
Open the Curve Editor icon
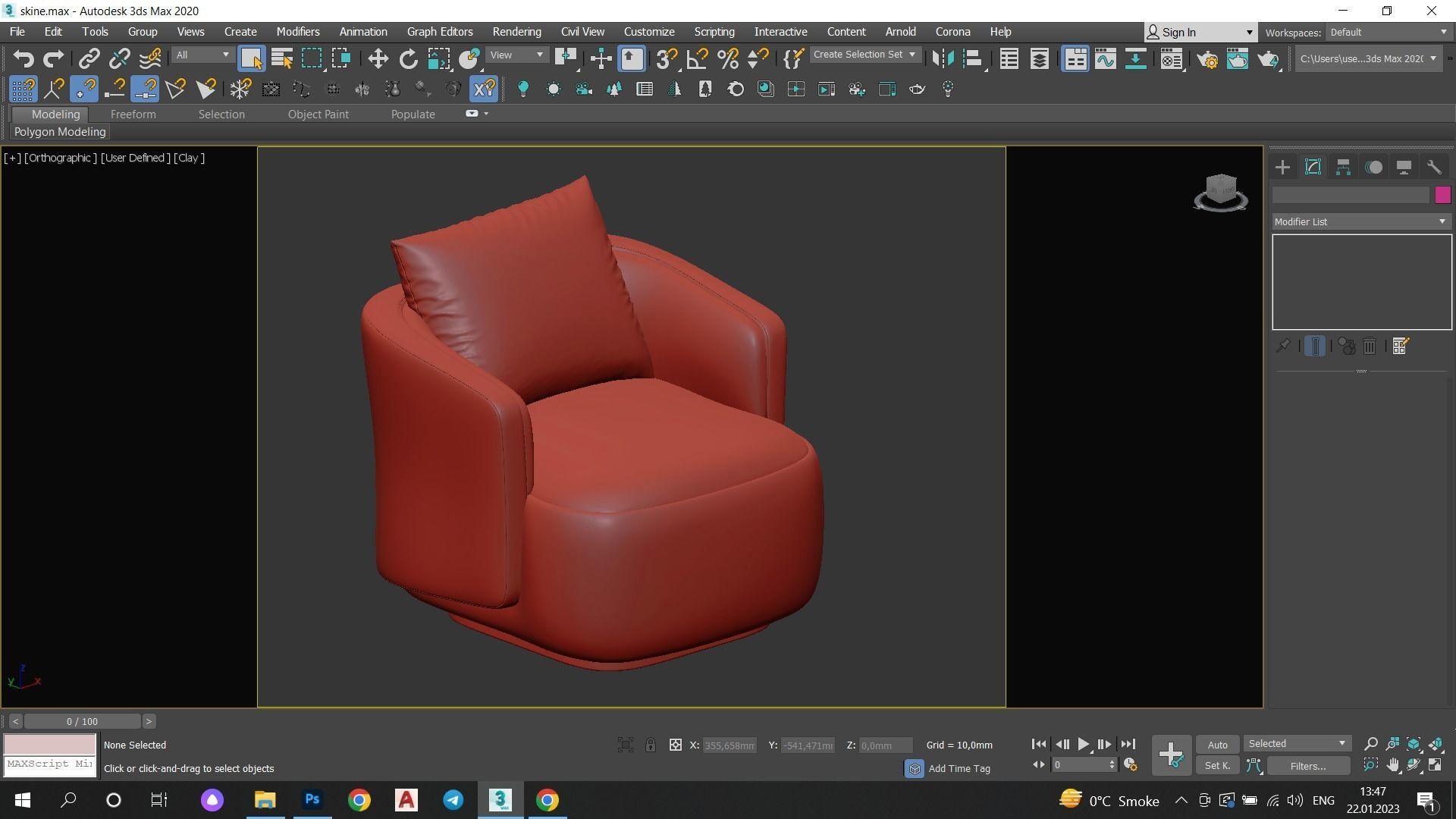[x=1105, y=58]
